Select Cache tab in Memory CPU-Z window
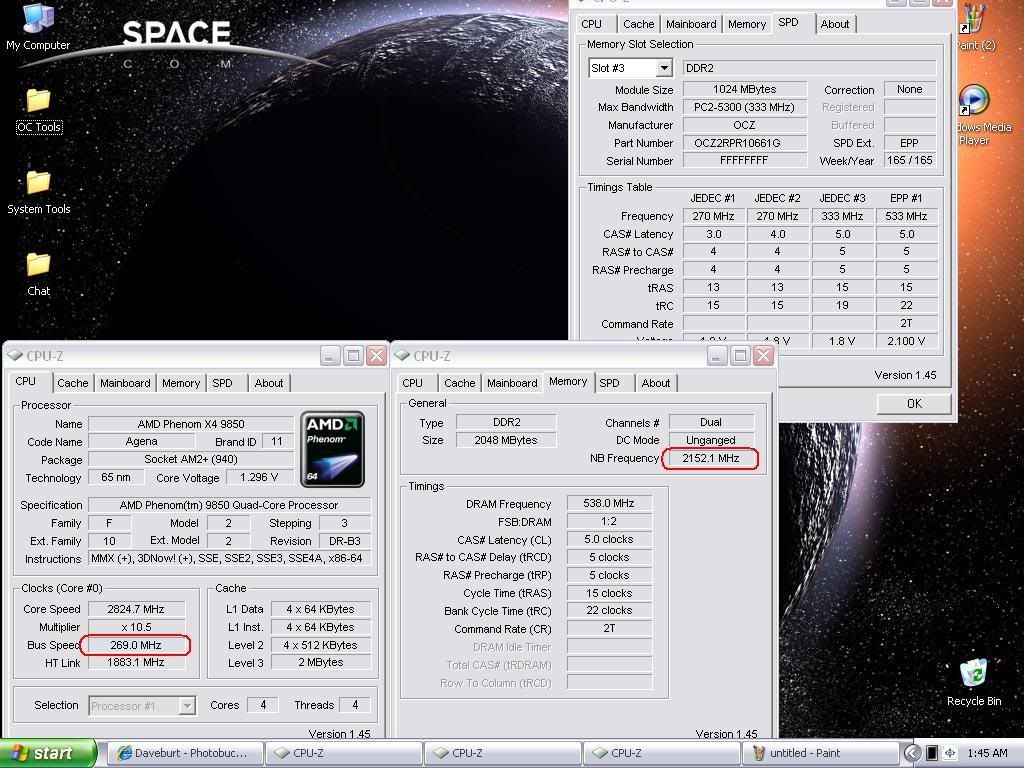This screenshot has height=768, width=1024. 459,383
